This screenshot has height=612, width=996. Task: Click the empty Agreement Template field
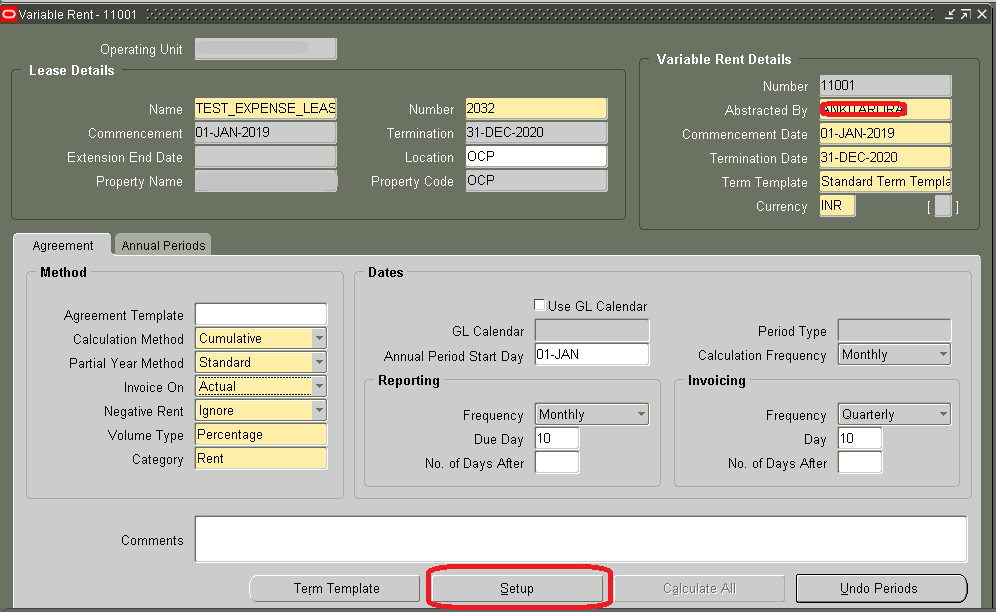point(260,313)
